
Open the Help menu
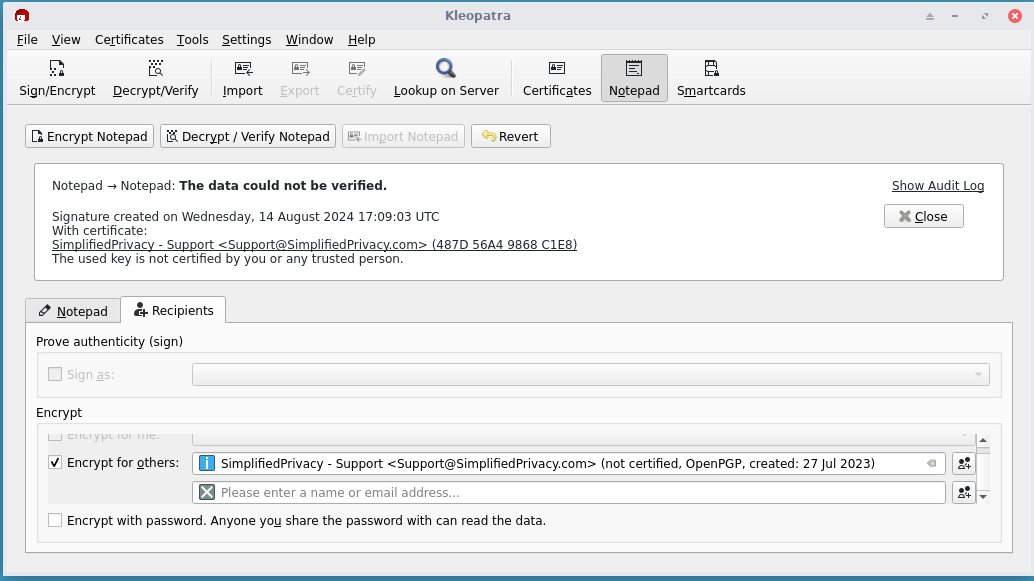click(361, 40)
